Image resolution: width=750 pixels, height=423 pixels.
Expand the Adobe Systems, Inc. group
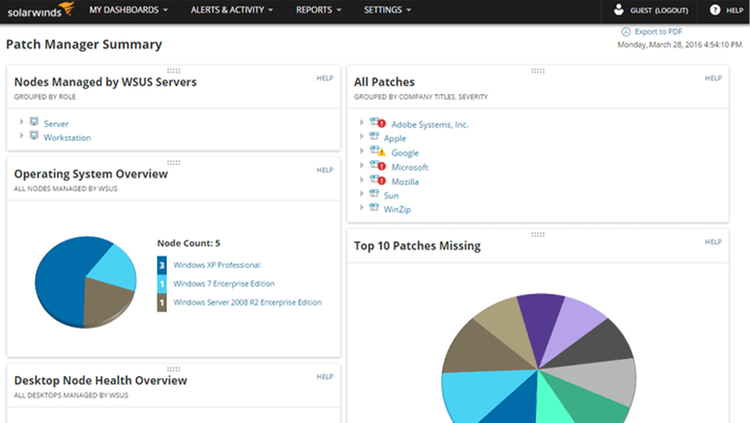(x=362, y=122)
